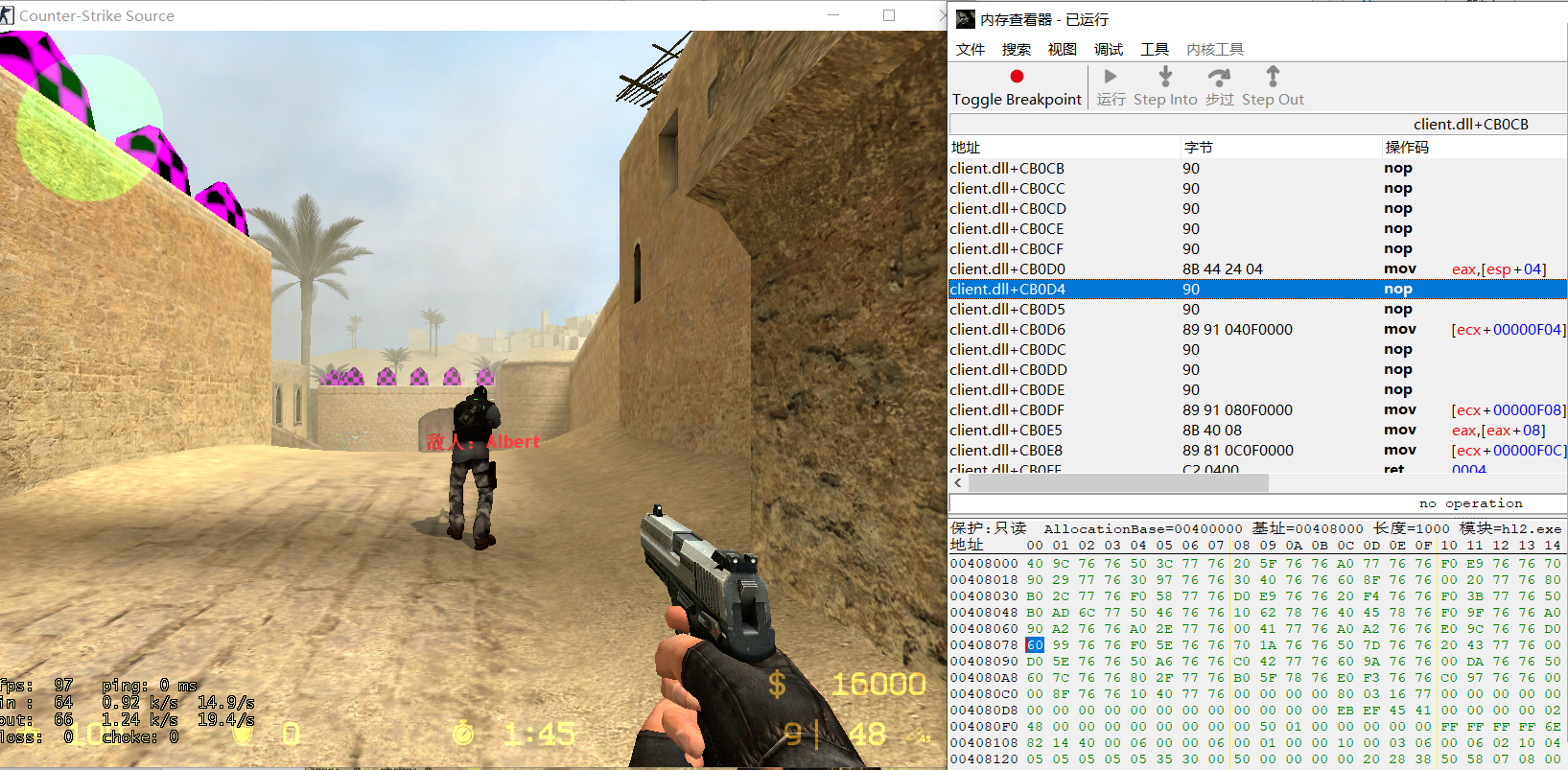The image size is (1568, 770).
Task: Click the highlighted hex byte 60
Action: pos(1035,645)
